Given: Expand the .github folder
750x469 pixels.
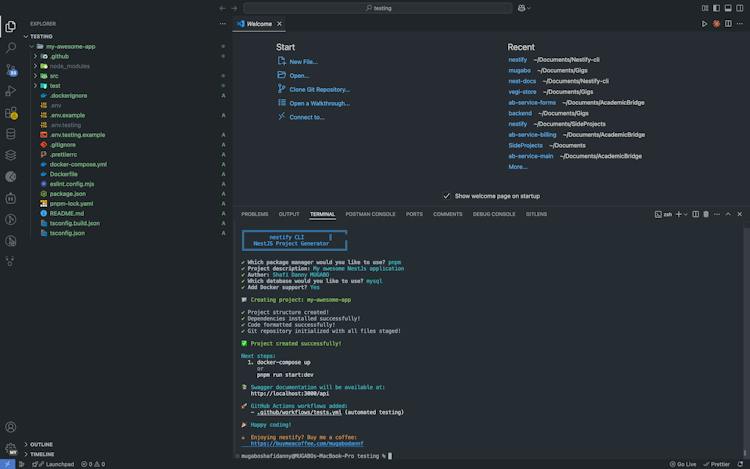Looking at the screenshot, I should point(35,56).
